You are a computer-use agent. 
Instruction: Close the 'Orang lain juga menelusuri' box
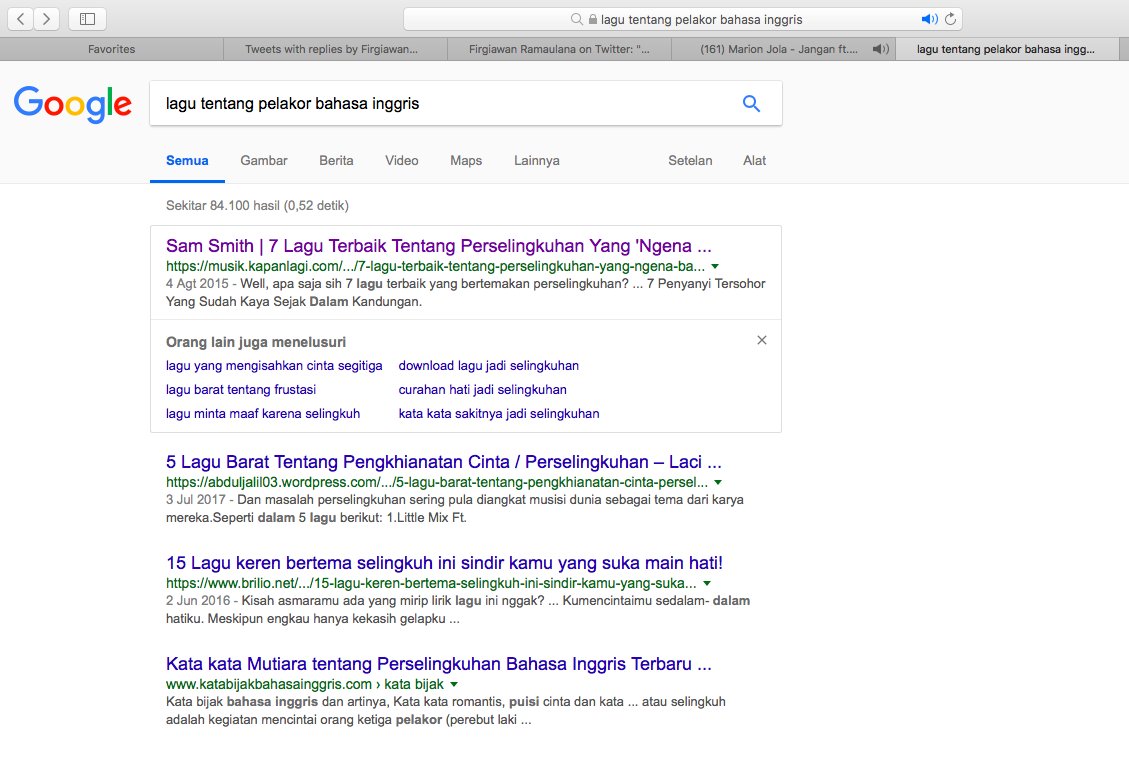tap(762, 340)
